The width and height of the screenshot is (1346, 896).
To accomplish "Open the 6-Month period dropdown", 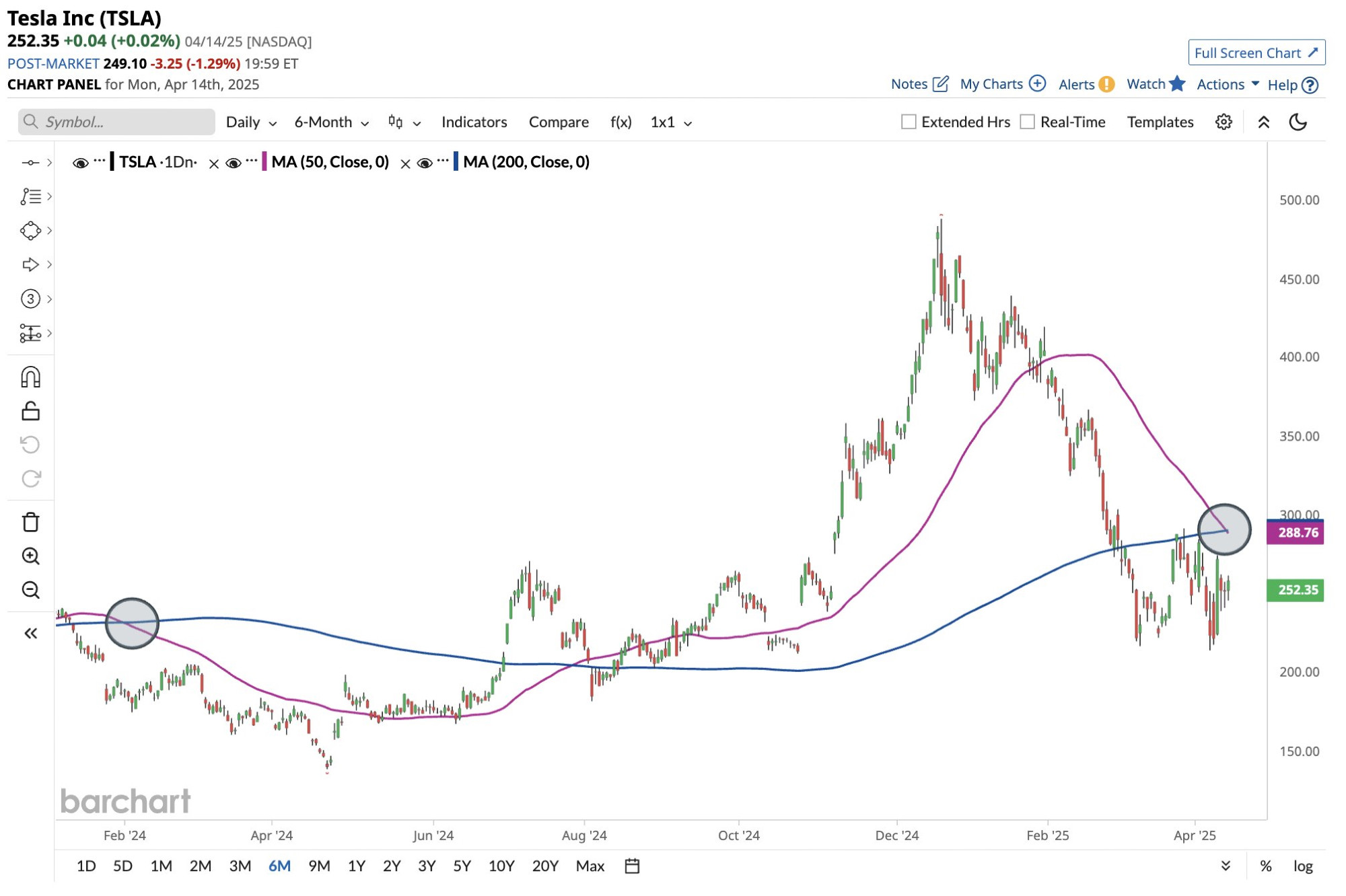I will pos(331,122).
